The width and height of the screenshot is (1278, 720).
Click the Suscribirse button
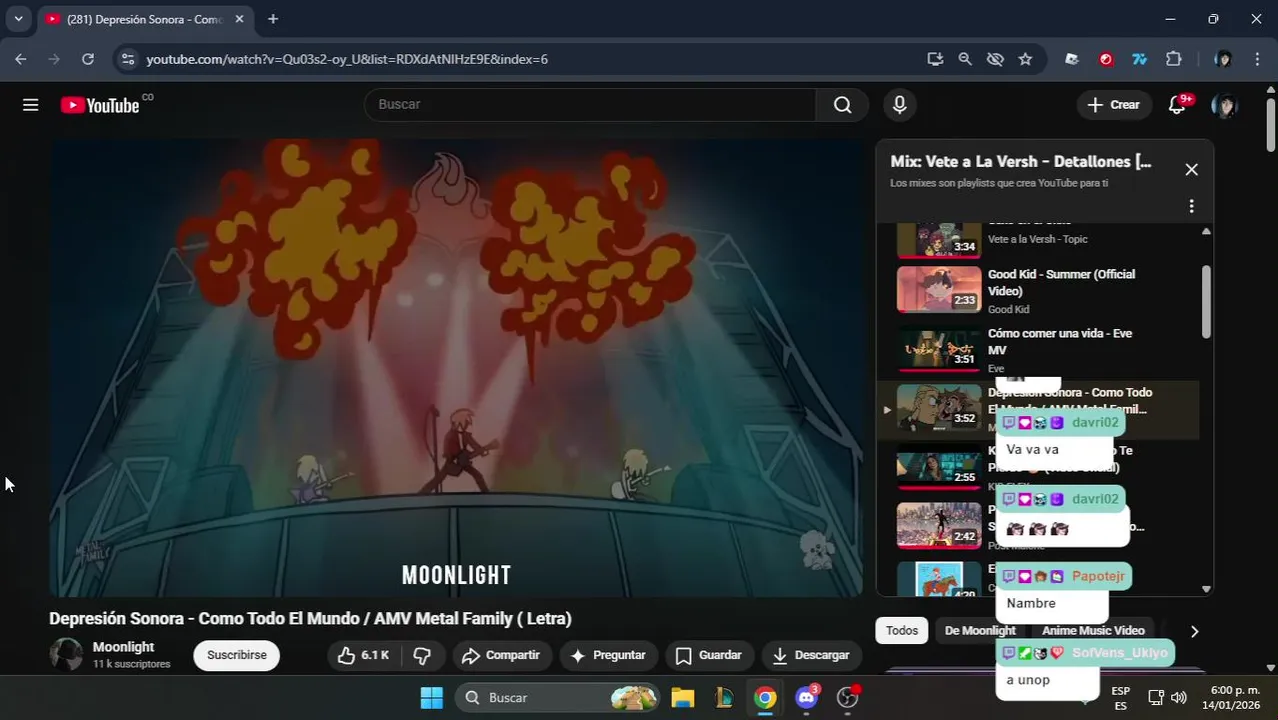tap(237, 655)
